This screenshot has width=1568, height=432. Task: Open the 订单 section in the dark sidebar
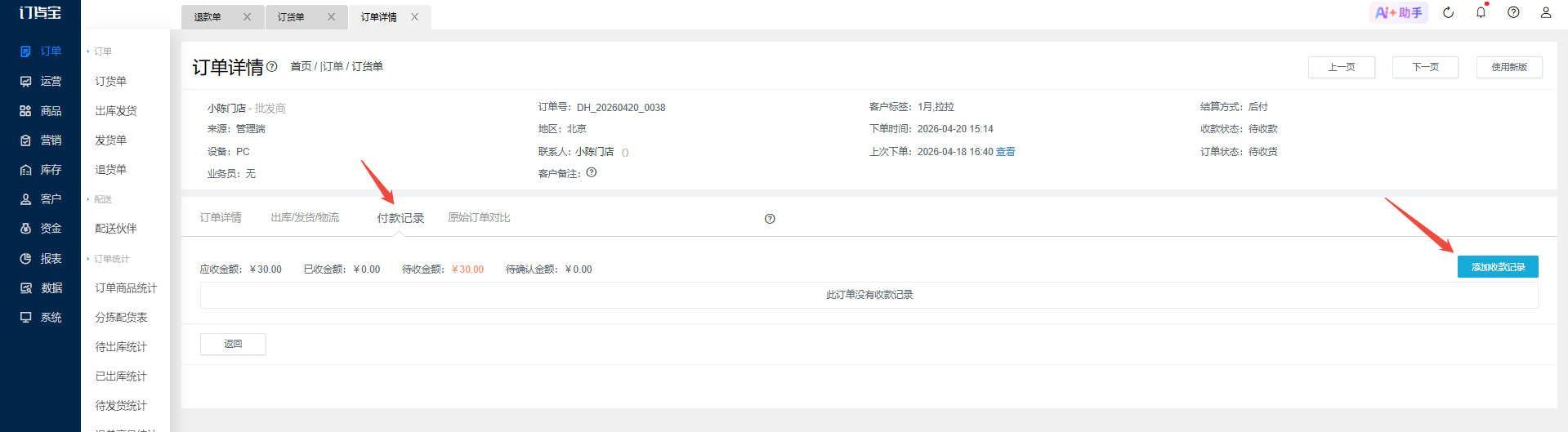(x=41, y=51)
